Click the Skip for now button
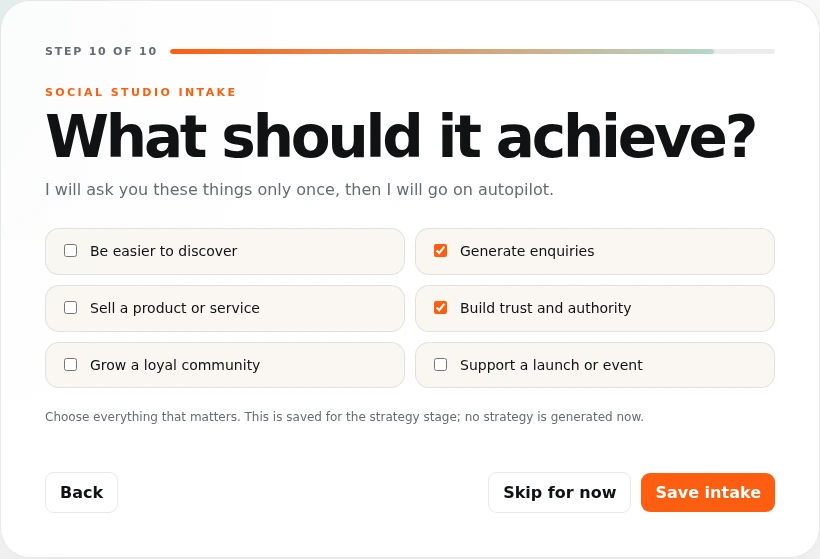Viewport: 820px width, 559px height. (560, 493)
